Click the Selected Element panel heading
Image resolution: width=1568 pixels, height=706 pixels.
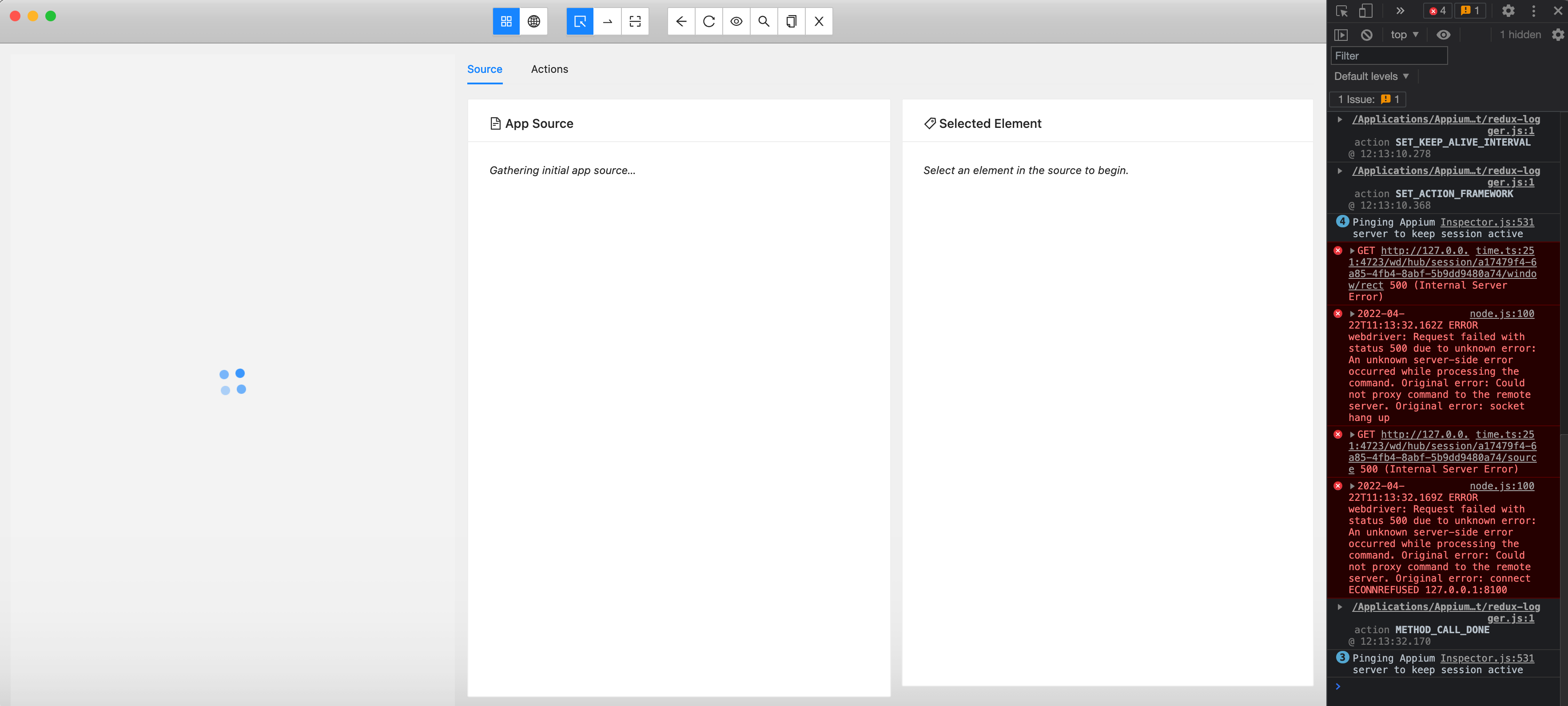click(x=983, y=124)
